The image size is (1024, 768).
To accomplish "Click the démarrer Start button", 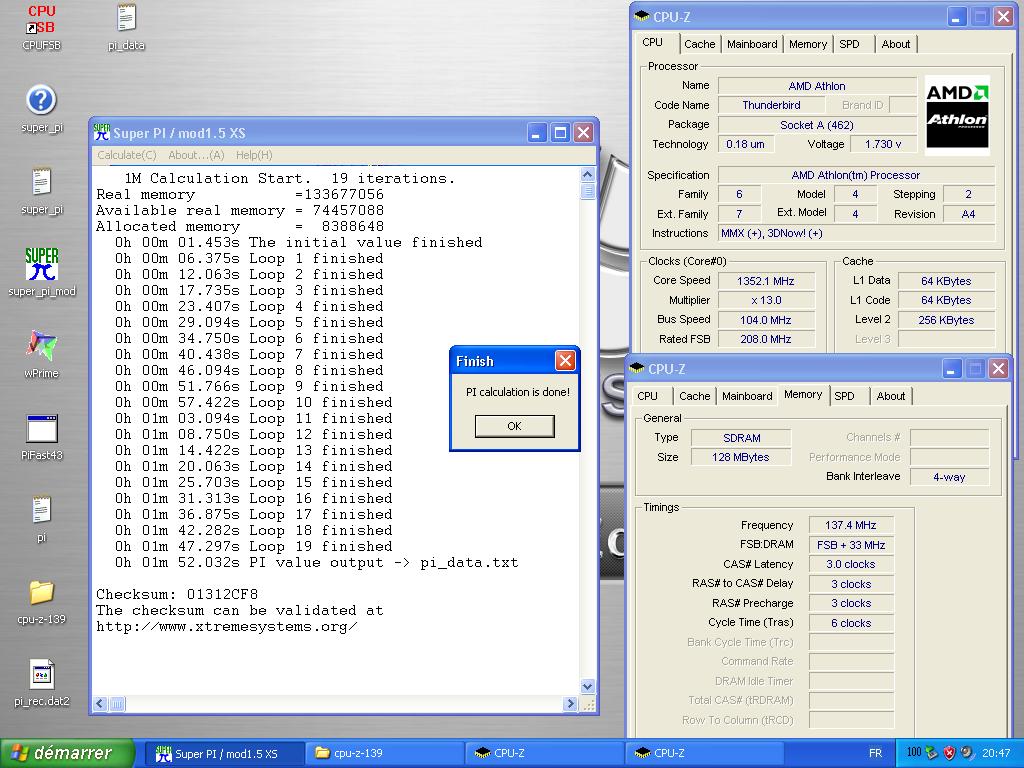I will [67, 753].
